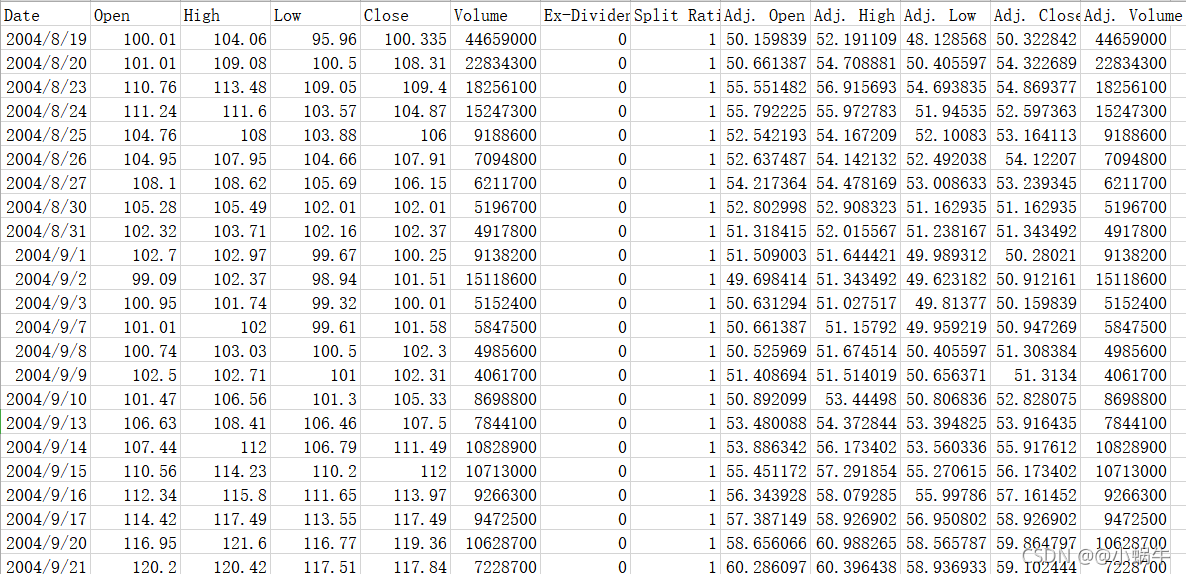Click the Adj. Low header cell
This screenshot has height=574, width=1186.
[x=946, y=15]
